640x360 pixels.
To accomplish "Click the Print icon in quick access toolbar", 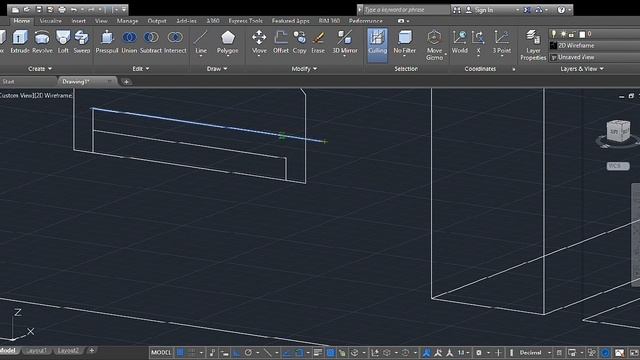I will point(62,9).
